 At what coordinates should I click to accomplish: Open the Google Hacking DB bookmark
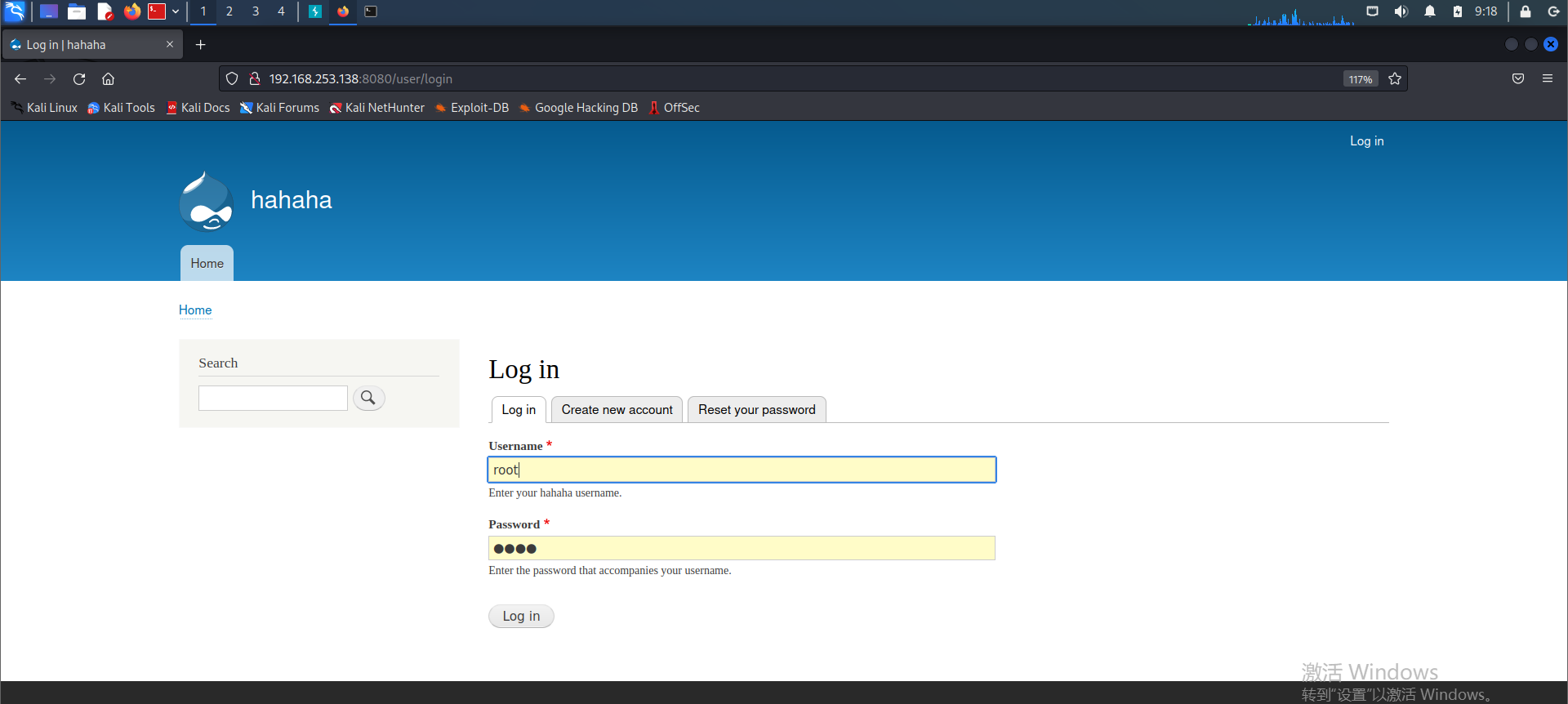tap(578, 108)
